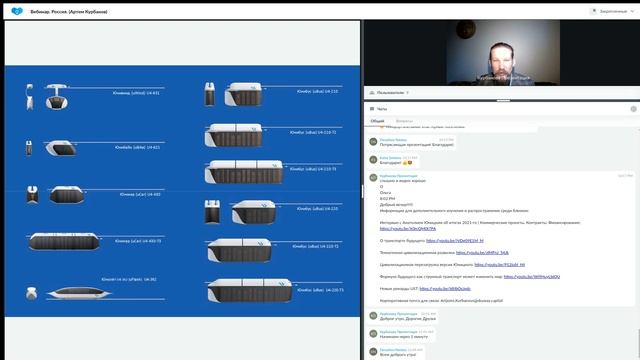Click avatar of 'Доброе утро, Дорогие Друзья' message
The image size is (640, 360).
coord(373,316)
